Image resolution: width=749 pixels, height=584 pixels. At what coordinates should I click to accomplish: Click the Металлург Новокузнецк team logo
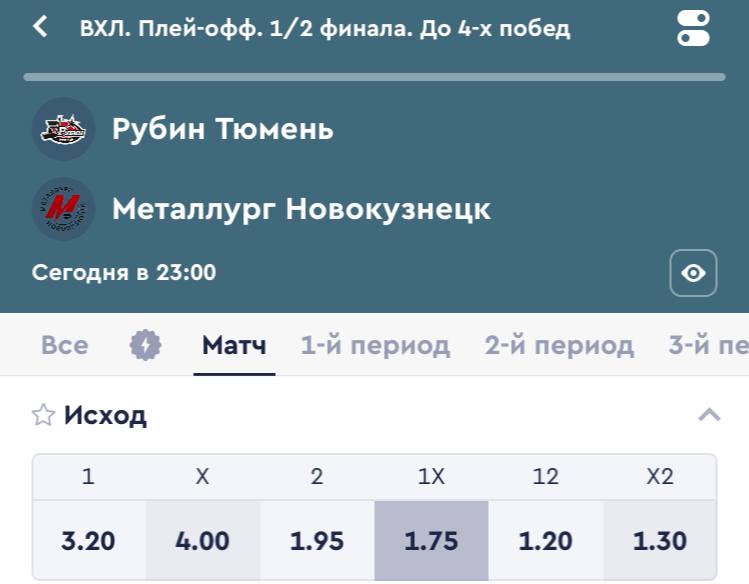[63, 209]
